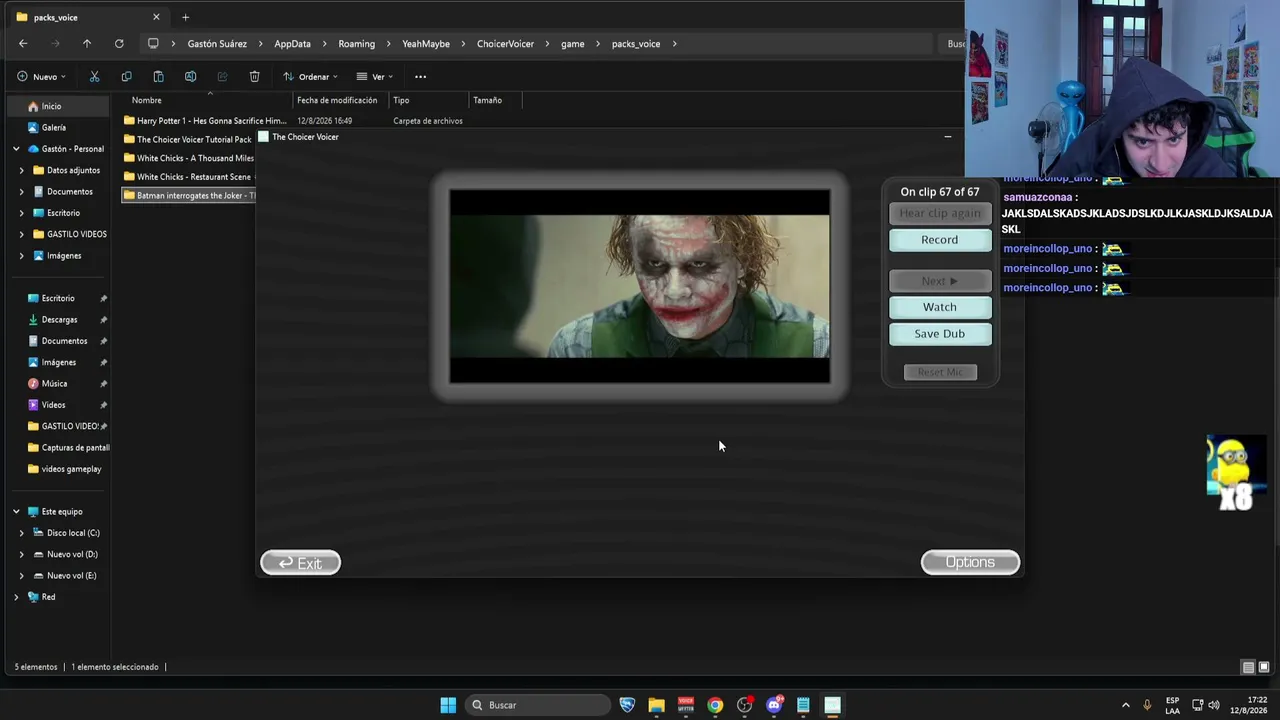Click Save Dub button

940,334
